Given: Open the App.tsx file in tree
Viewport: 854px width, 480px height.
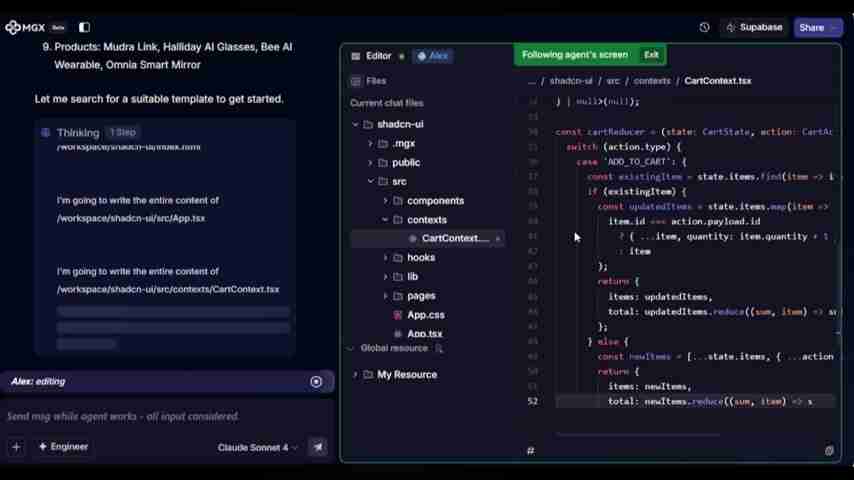Looking at the screenshot, I should click(424, 334).
